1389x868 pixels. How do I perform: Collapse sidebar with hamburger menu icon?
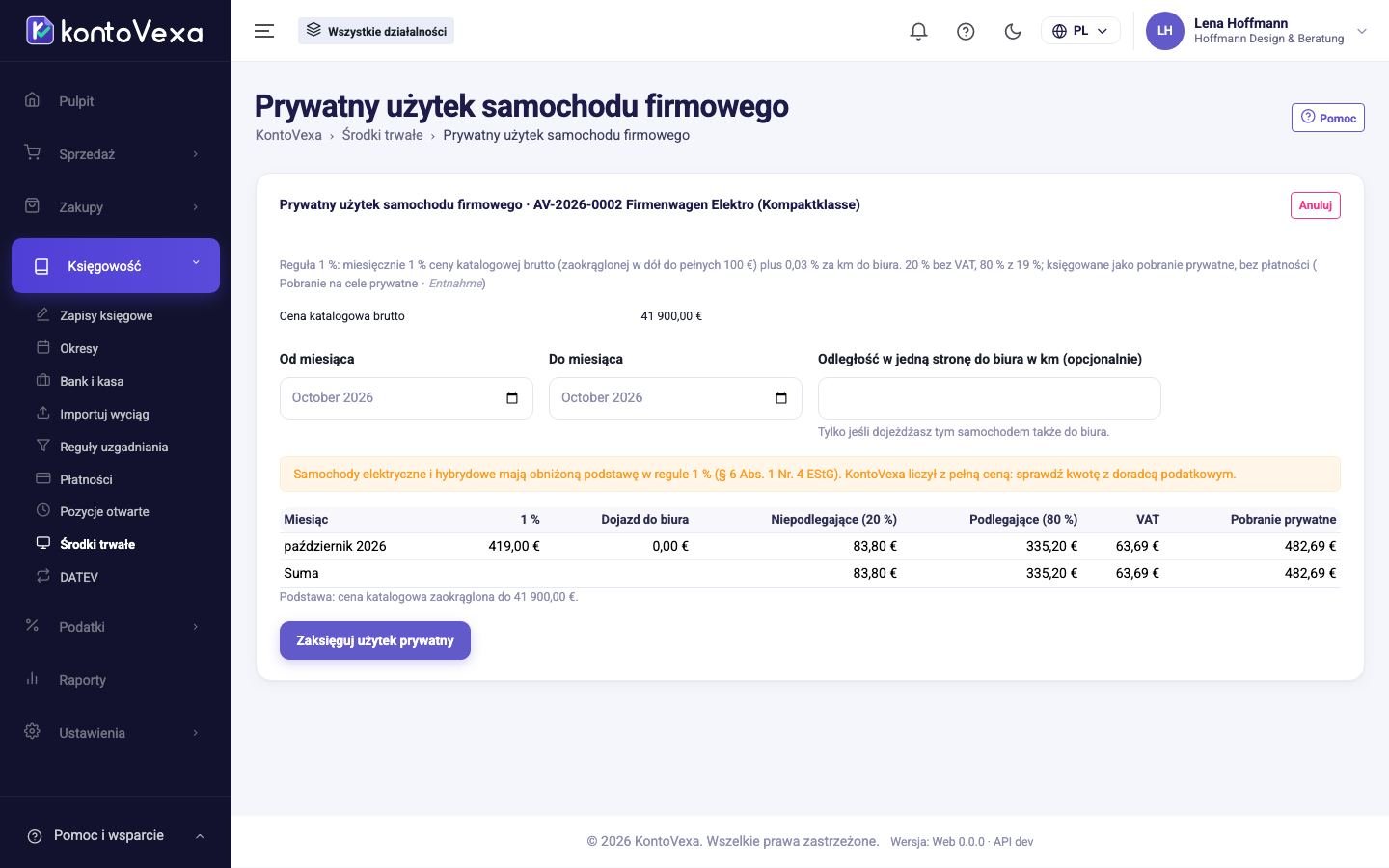pyautogui.click(x=264, y=31)
